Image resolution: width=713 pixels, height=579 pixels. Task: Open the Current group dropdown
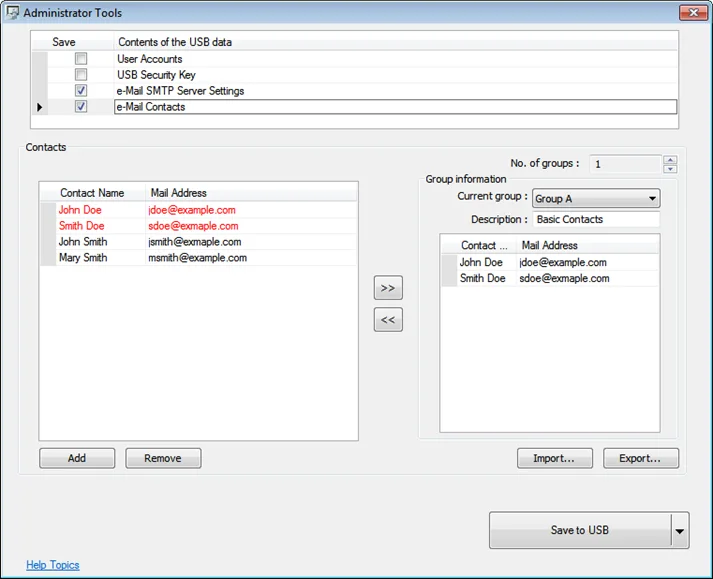596,198
